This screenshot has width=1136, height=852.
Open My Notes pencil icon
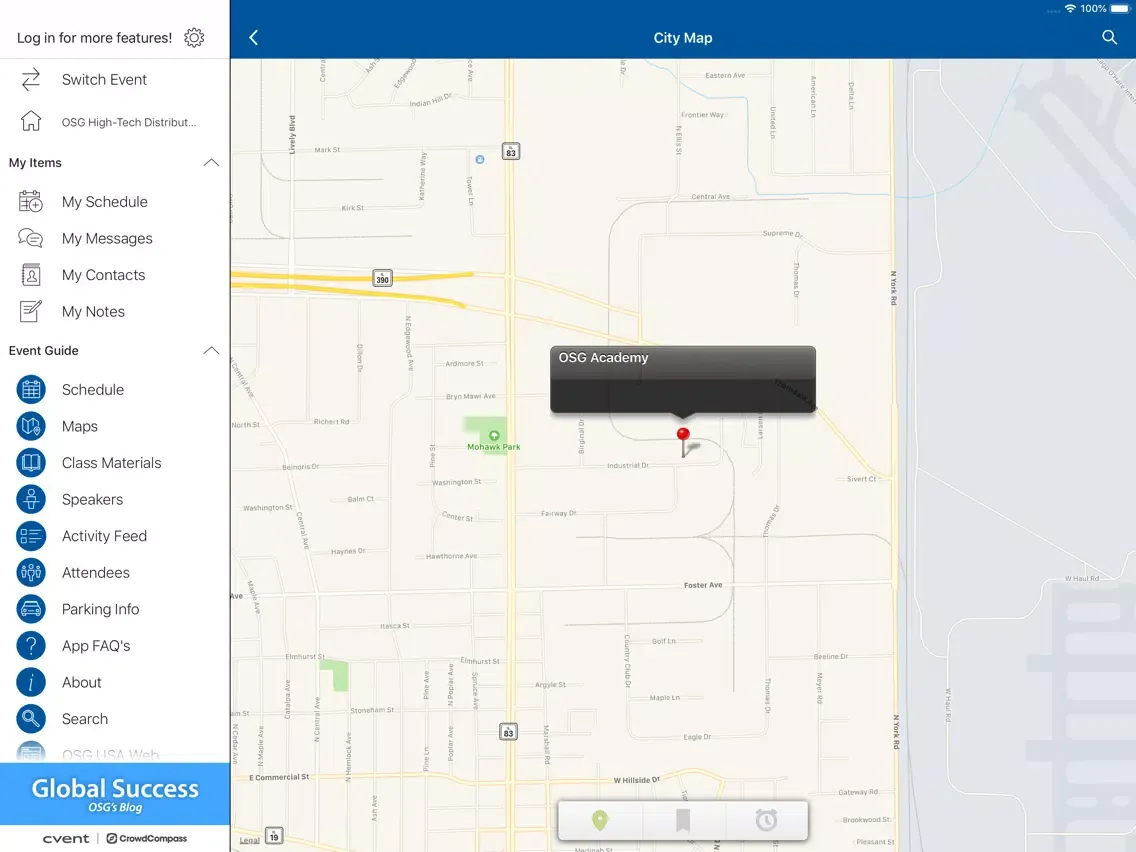pos(30,312)
